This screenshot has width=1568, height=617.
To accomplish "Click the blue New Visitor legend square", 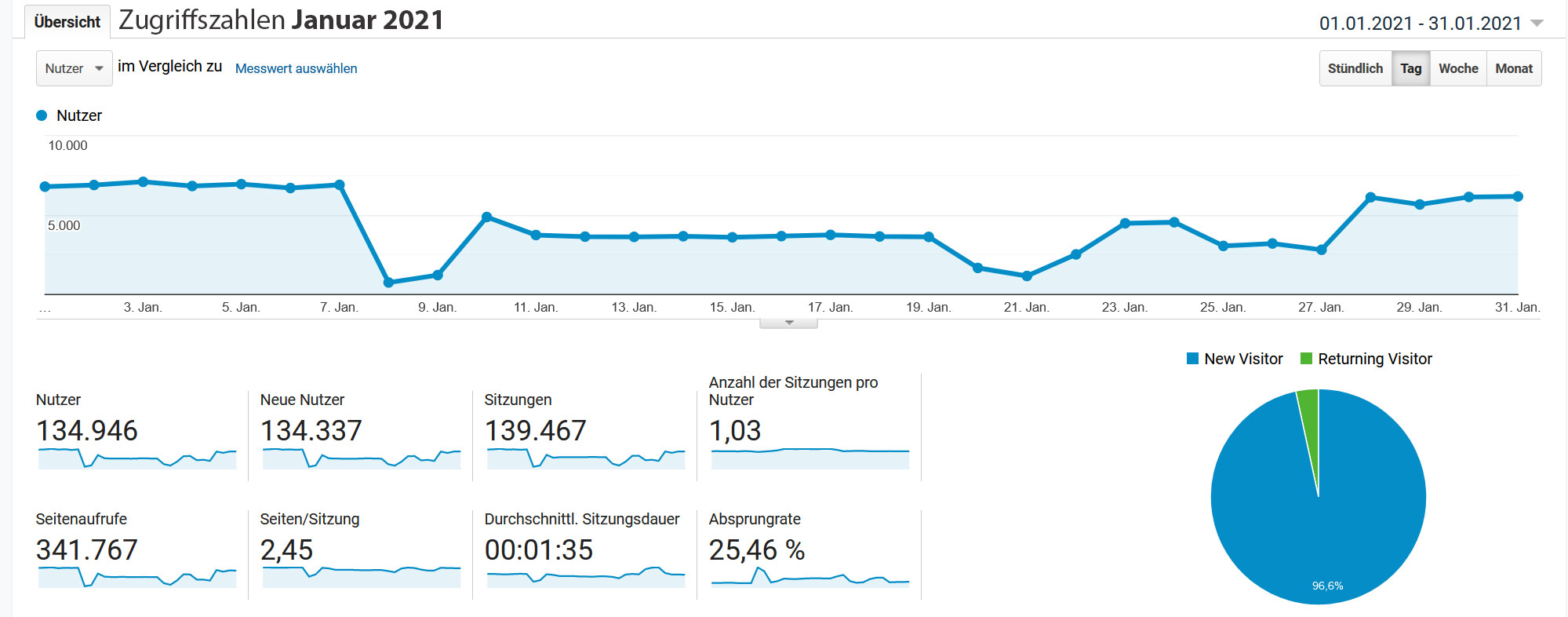I will [x=1192, y=359].
